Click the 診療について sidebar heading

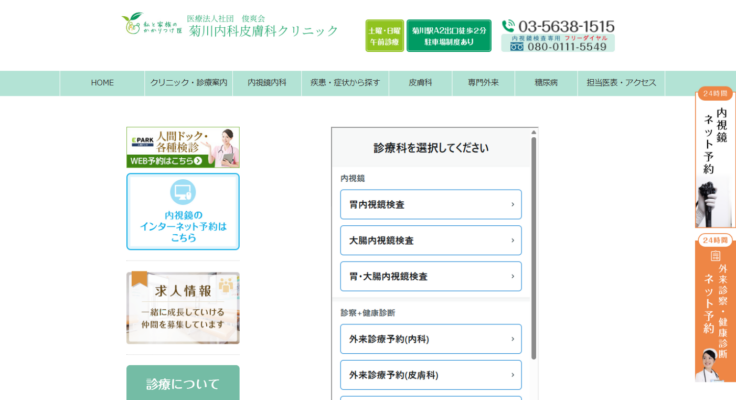[x=183, y=383]
